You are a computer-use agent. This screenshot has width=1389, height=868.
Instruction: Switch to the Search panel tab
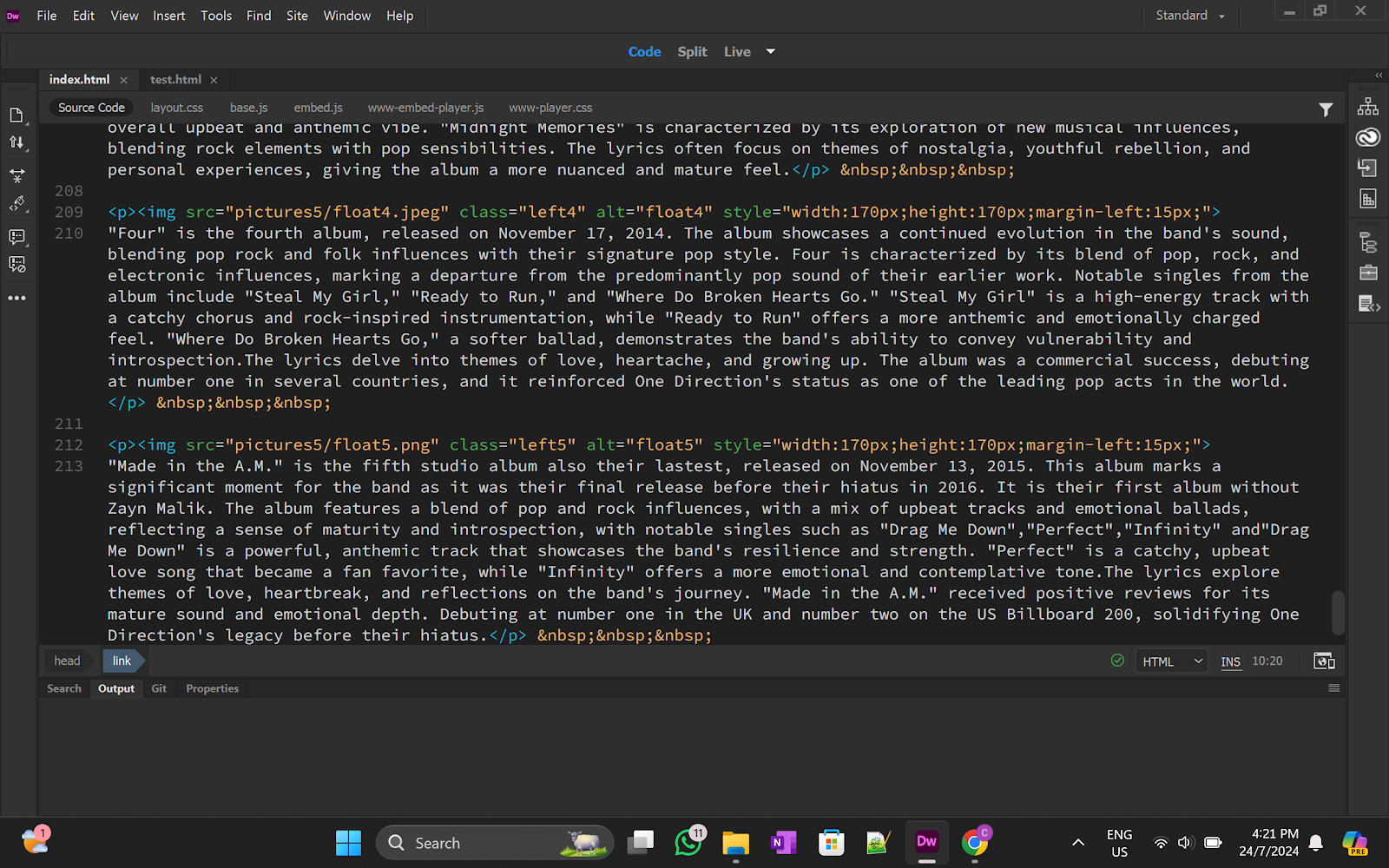(x=64, y=688)
